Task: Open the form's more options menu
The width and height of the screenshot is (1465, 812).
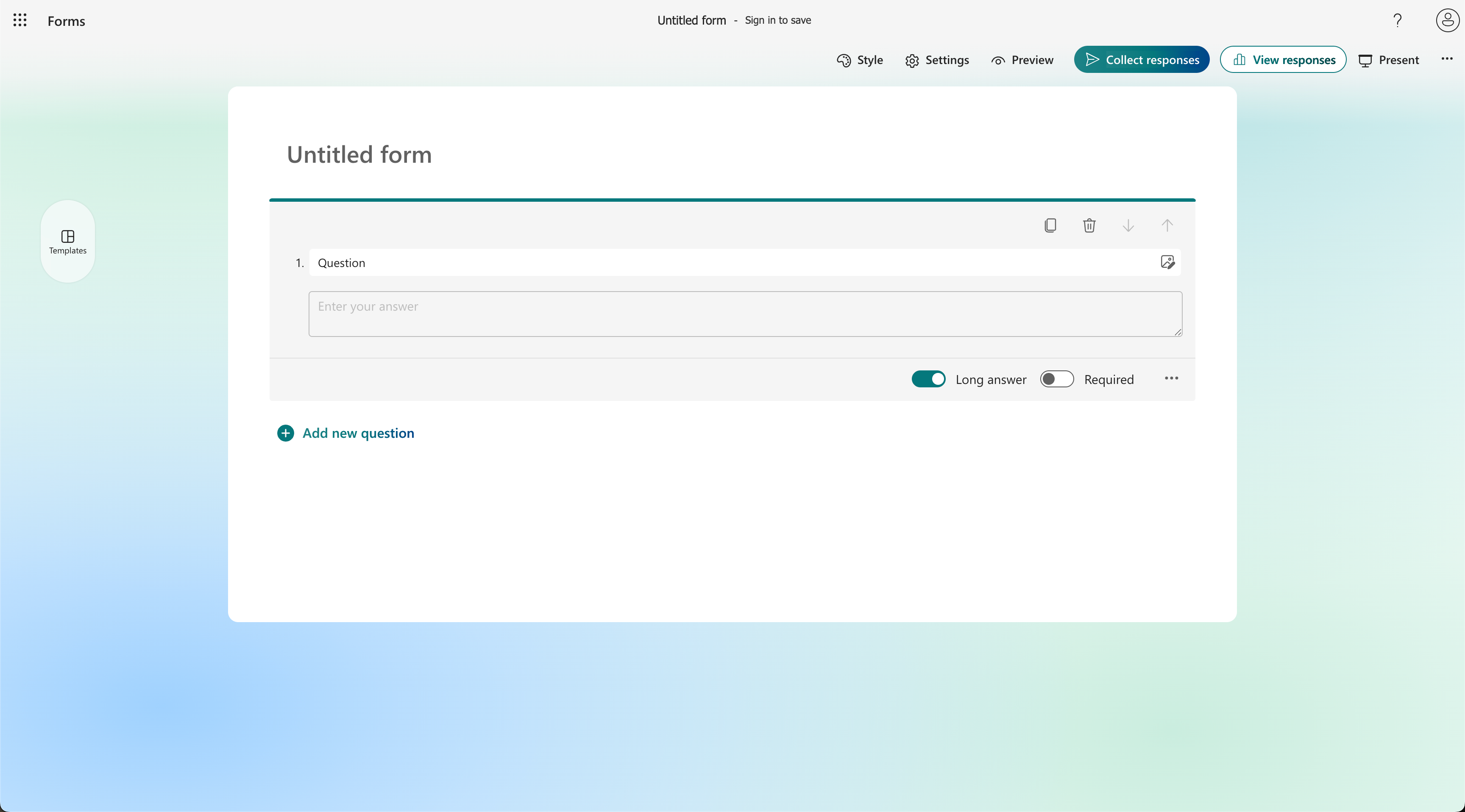Action: 1447,59
